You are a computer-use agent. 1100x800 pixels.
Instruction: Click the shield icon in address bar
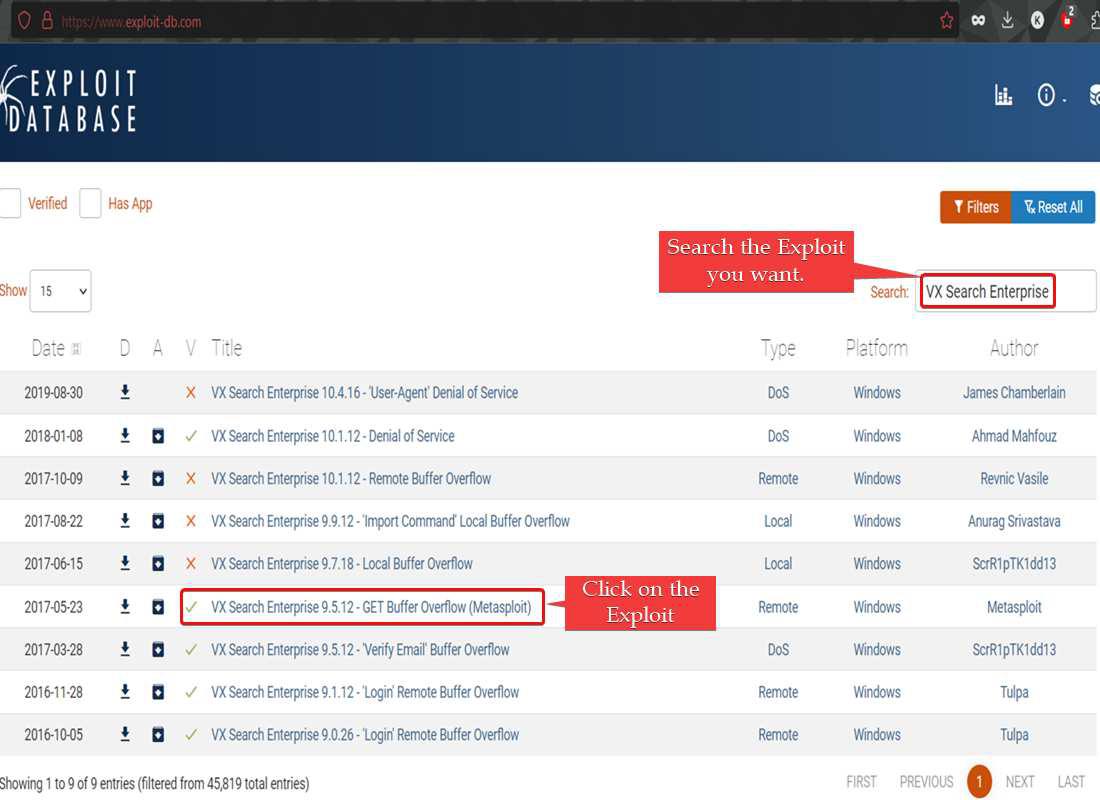(24, 20)
